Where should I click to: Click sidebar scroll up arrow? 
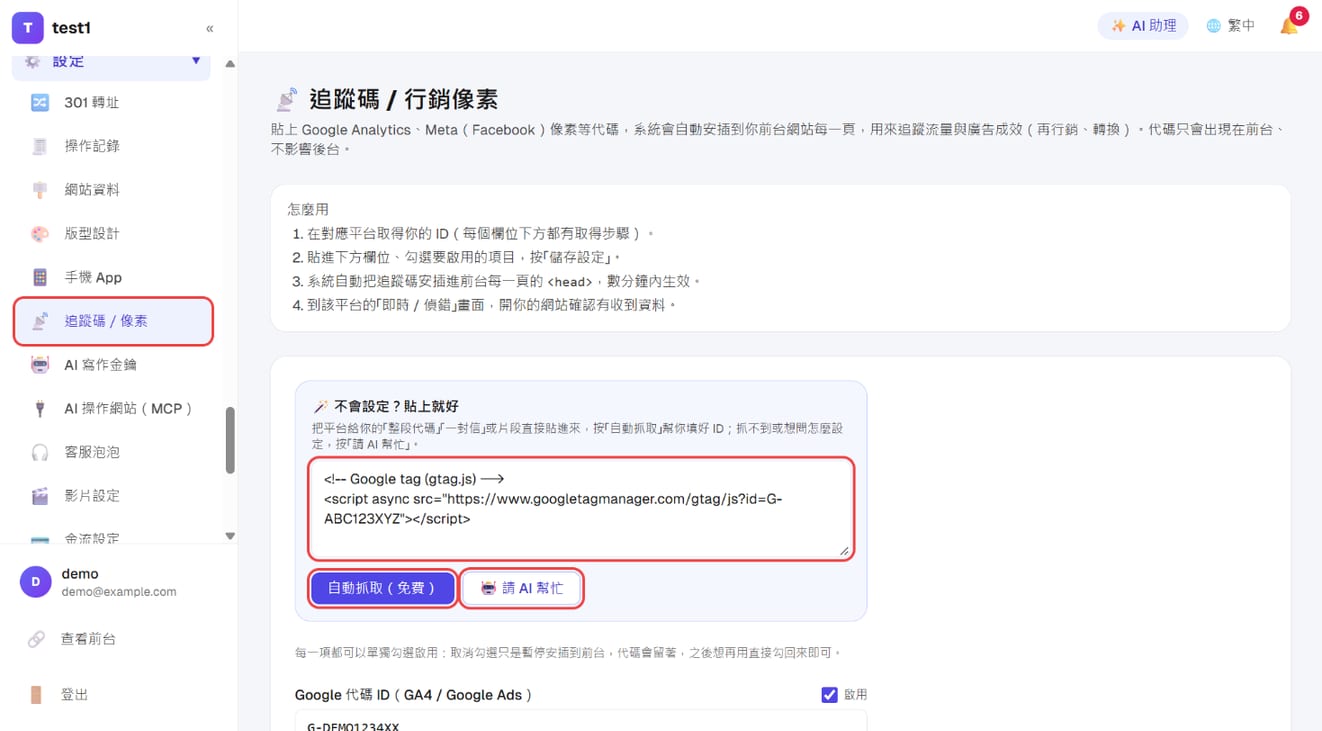(230, 64)
